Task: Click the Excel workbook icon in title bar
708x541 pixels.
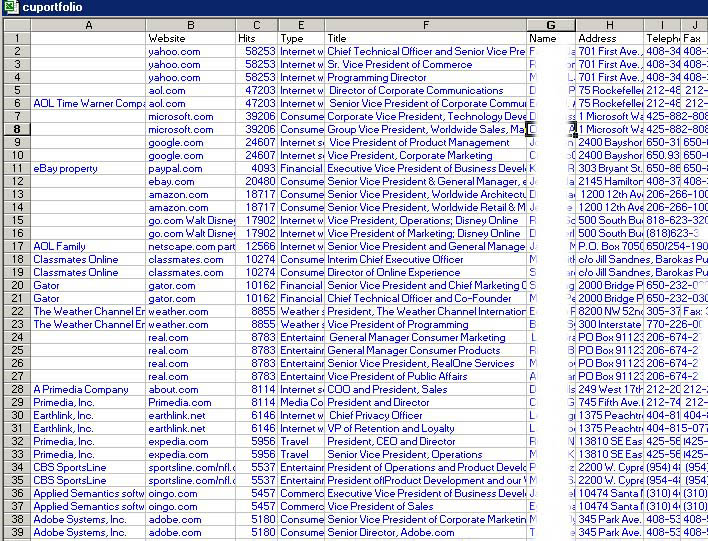Action: pyautogui.click(x=10, y=7)
